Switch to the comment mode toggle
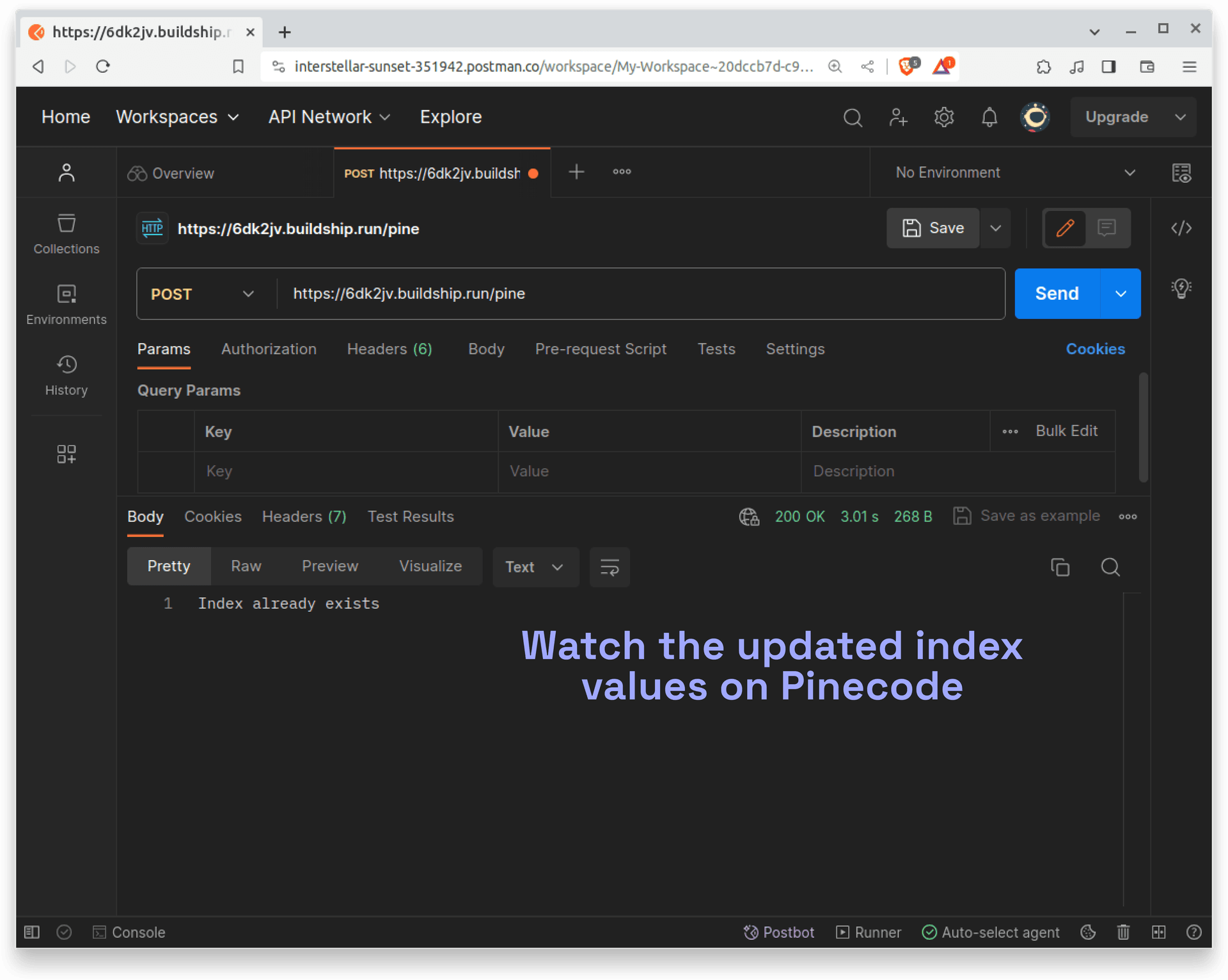Viewport: 1228px width, 980px height. coord(1106,228)
